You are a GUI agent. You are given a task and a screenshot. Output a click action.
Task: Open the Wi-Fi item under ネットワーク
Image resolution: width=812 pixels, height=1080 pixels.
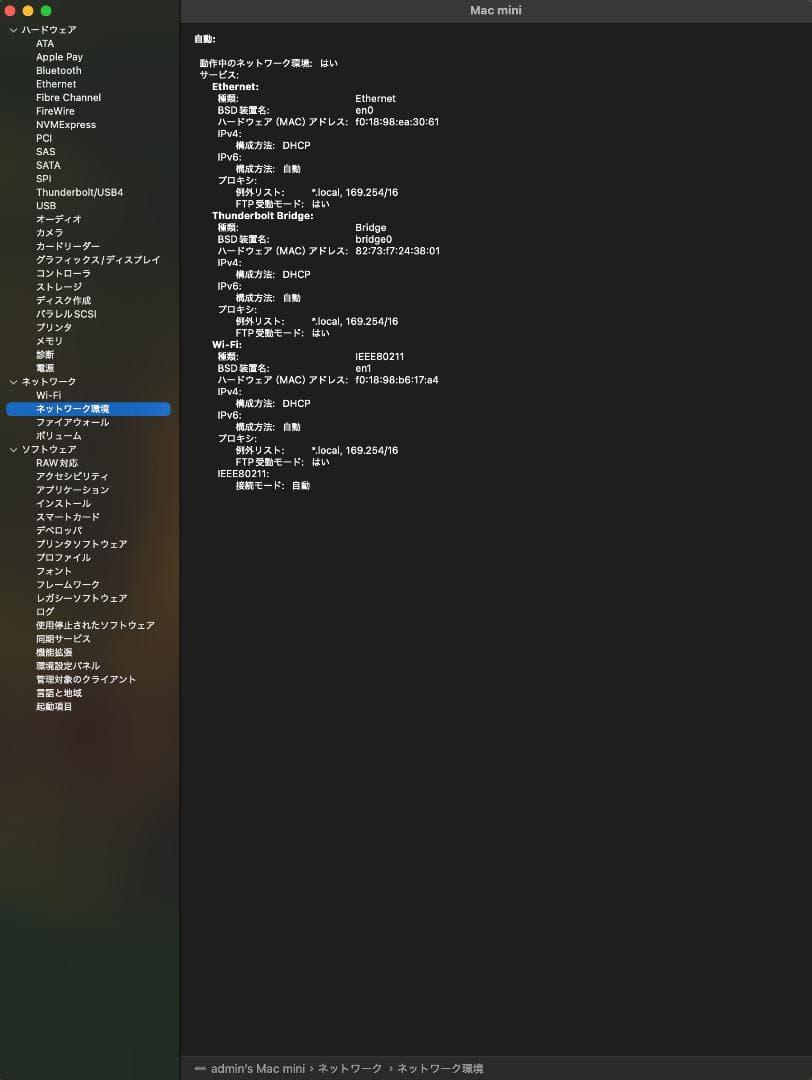coord(48,395)
